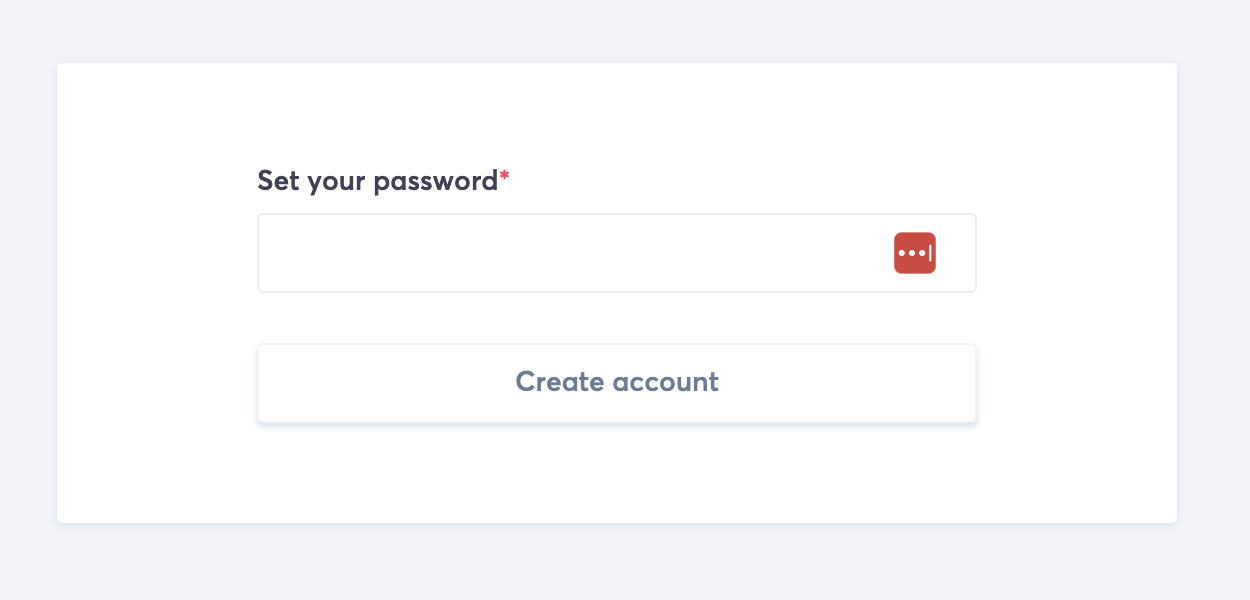Click the red password manager icon
The image size is (1250, 600).
914,253
